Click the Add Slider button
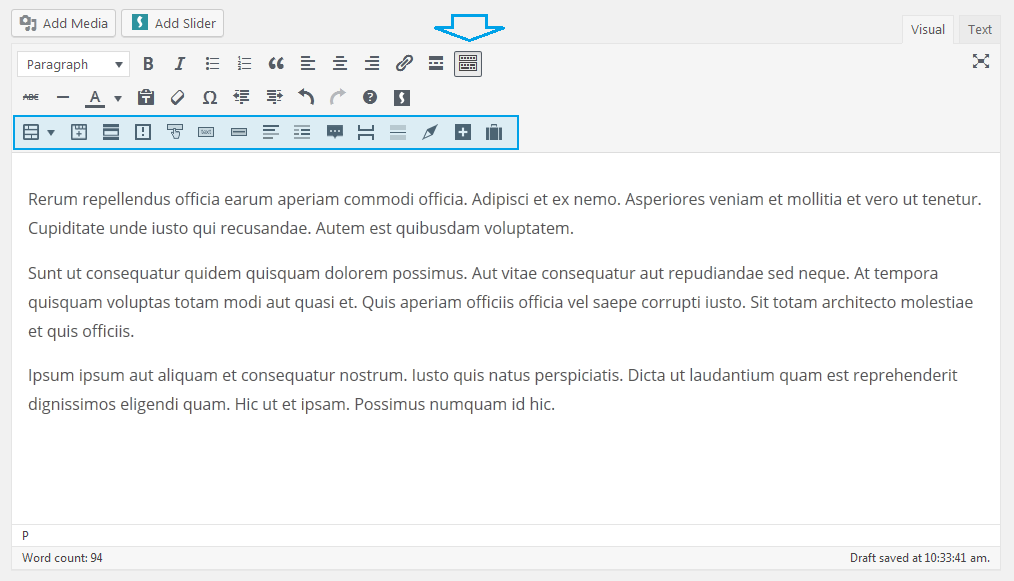The image size is (1014, 581). pos(173,23)
